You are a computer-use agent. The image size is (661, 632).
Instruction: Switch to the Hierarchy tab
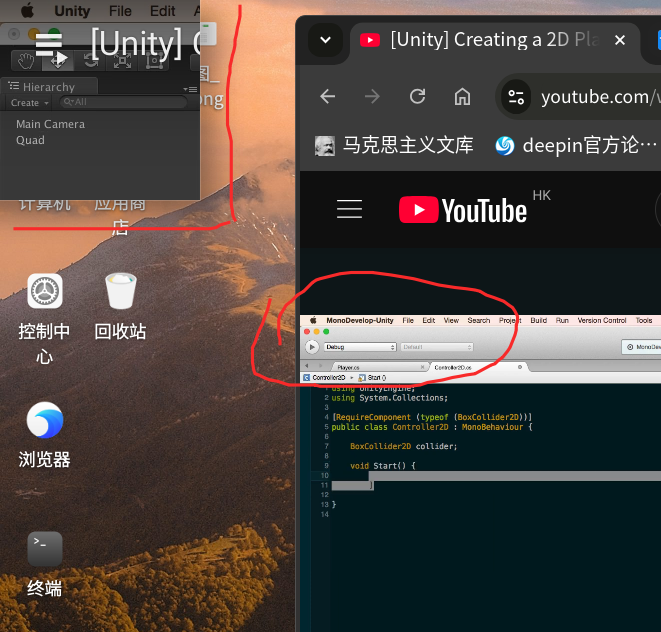tap(49, 87)
